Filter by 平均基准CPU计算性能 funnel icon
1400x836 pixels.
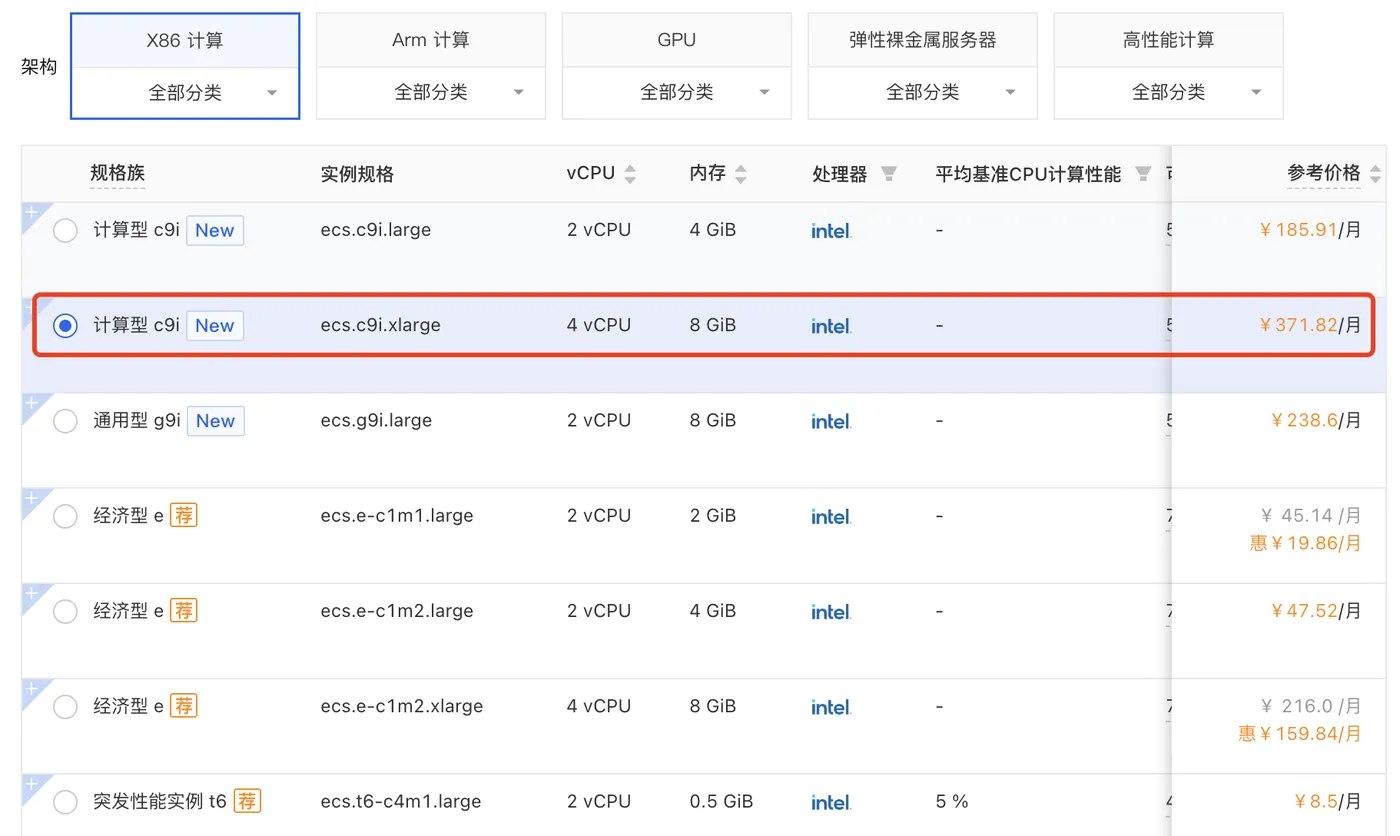click(1143, 174)
